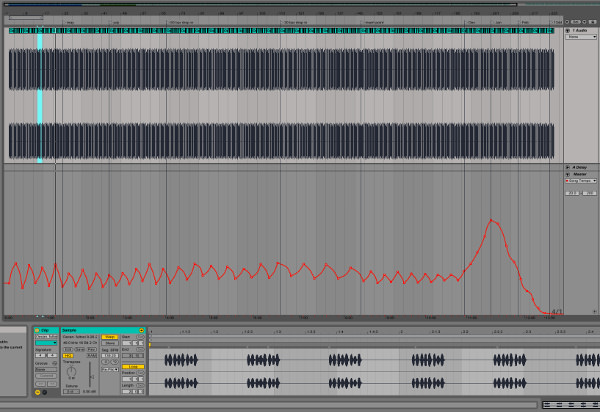Toggle the yellow Show Sample box icon
The image size is (600, 412).
point(38,392)
